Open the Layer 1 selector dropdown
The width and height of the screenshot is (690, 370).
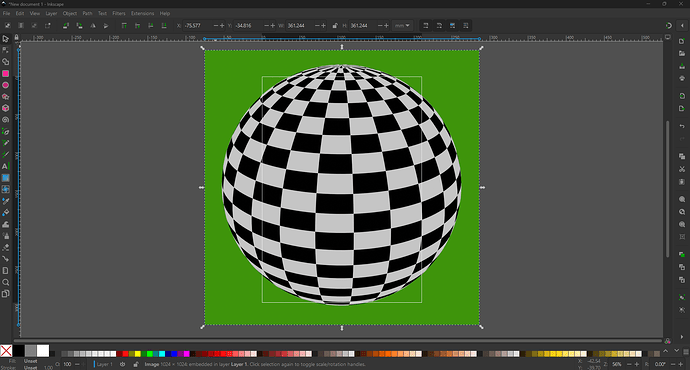pyautogui.click(x=104, y=364)
